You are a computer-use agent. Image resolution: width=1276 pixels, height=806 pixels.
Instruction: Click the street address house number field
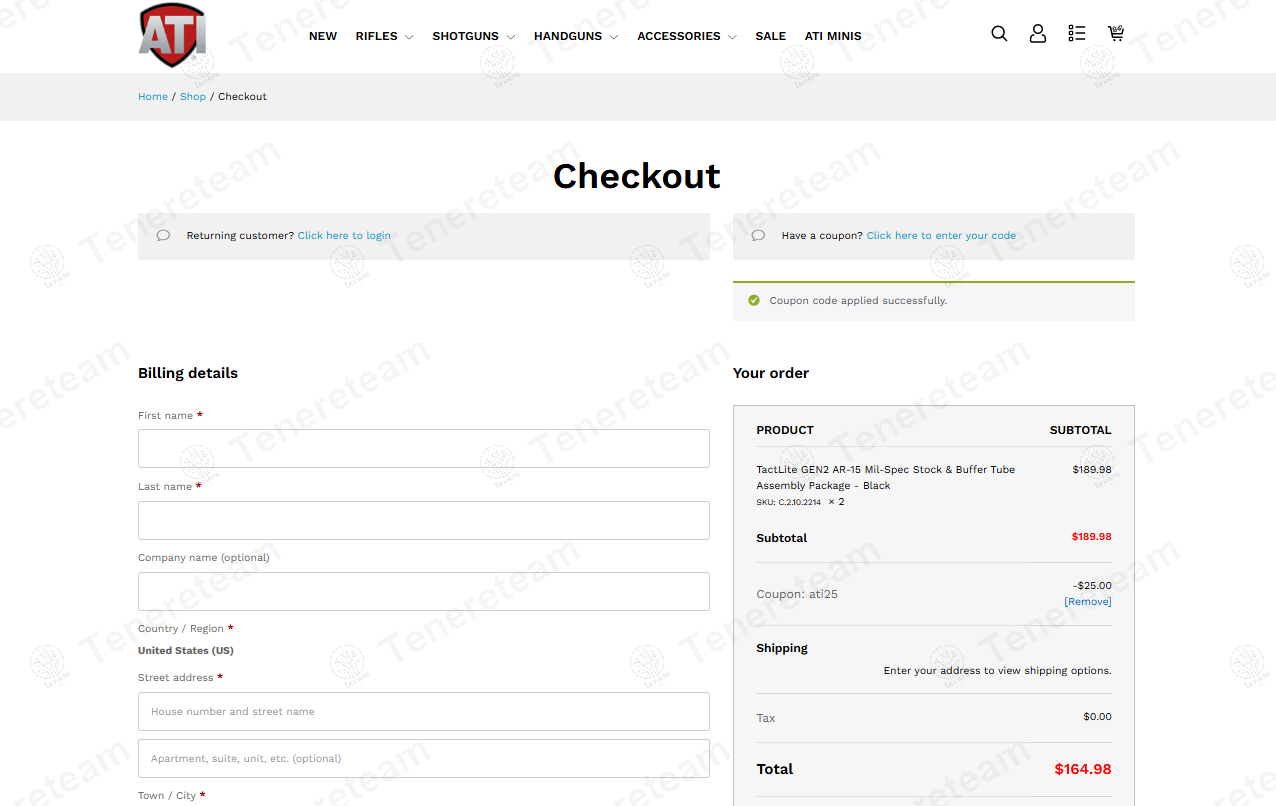[423, 712]
